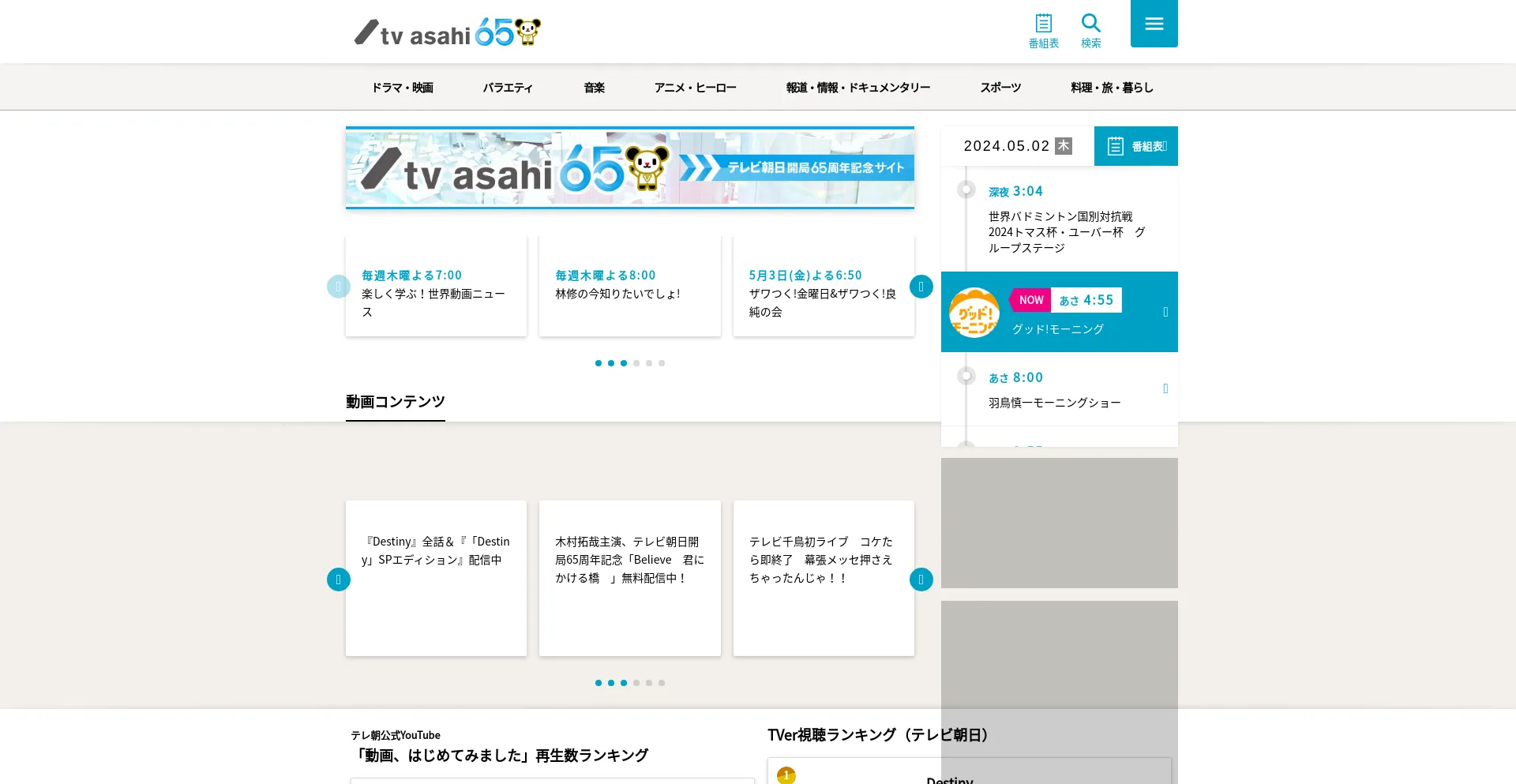The height and width of the screenshot is (784, 1516).
Task: Open the 番組表 button beside the date
Action: click(1136, 146)
